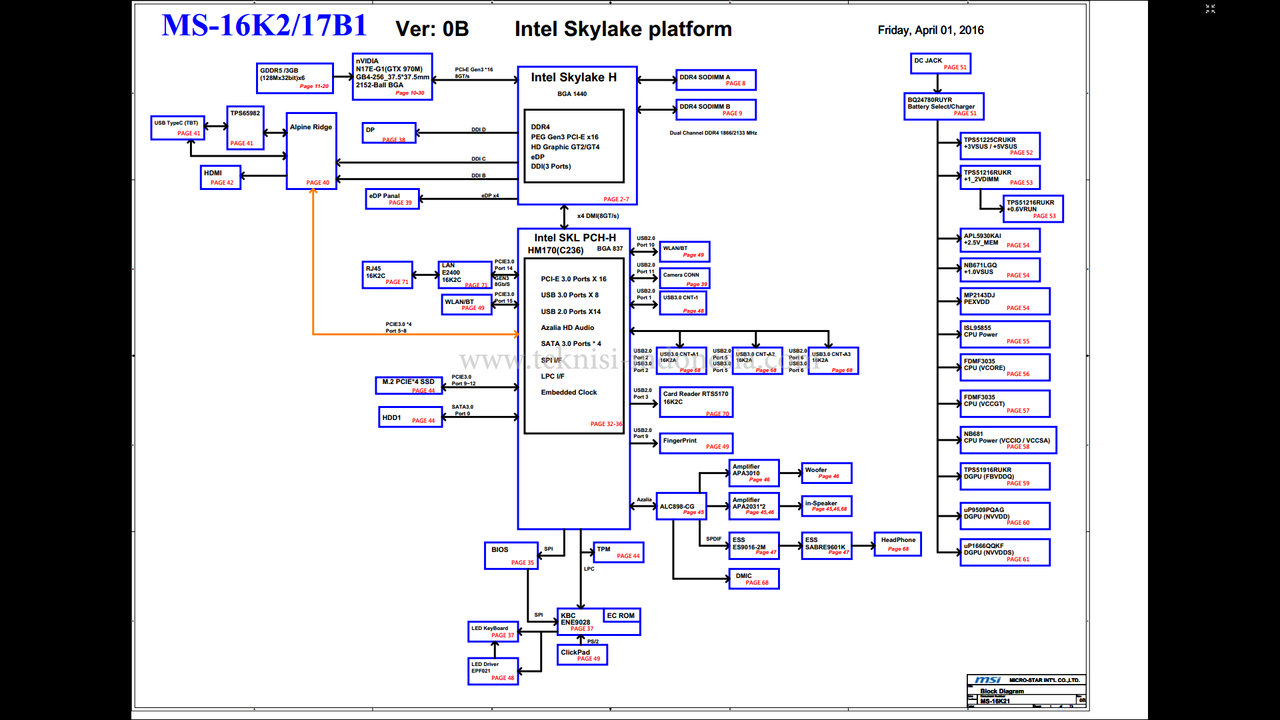Select the APL5930KAI +2.5V_MEM block
Screen dimensions: 1280x720
(1000, 240)
